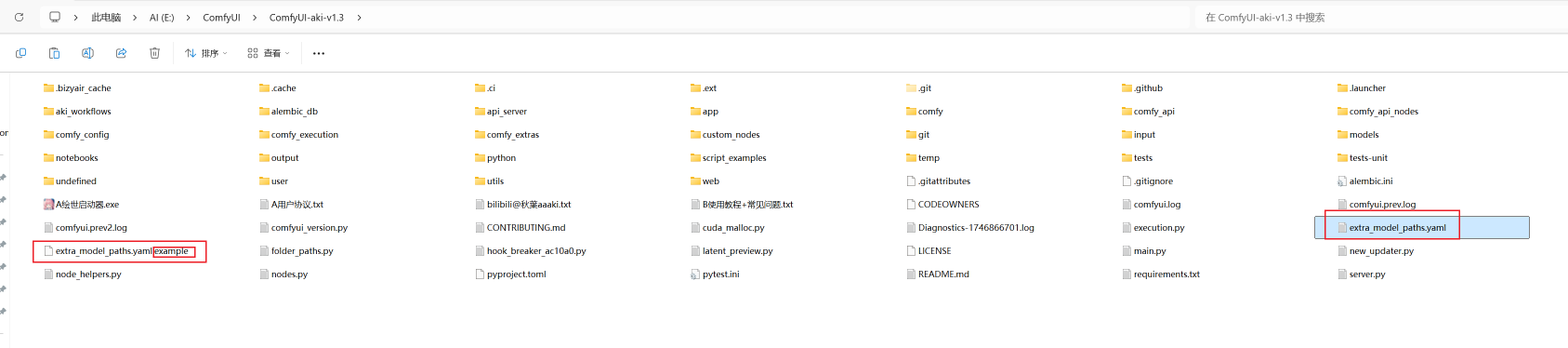Select the notebooks folder

click(71, 157)
